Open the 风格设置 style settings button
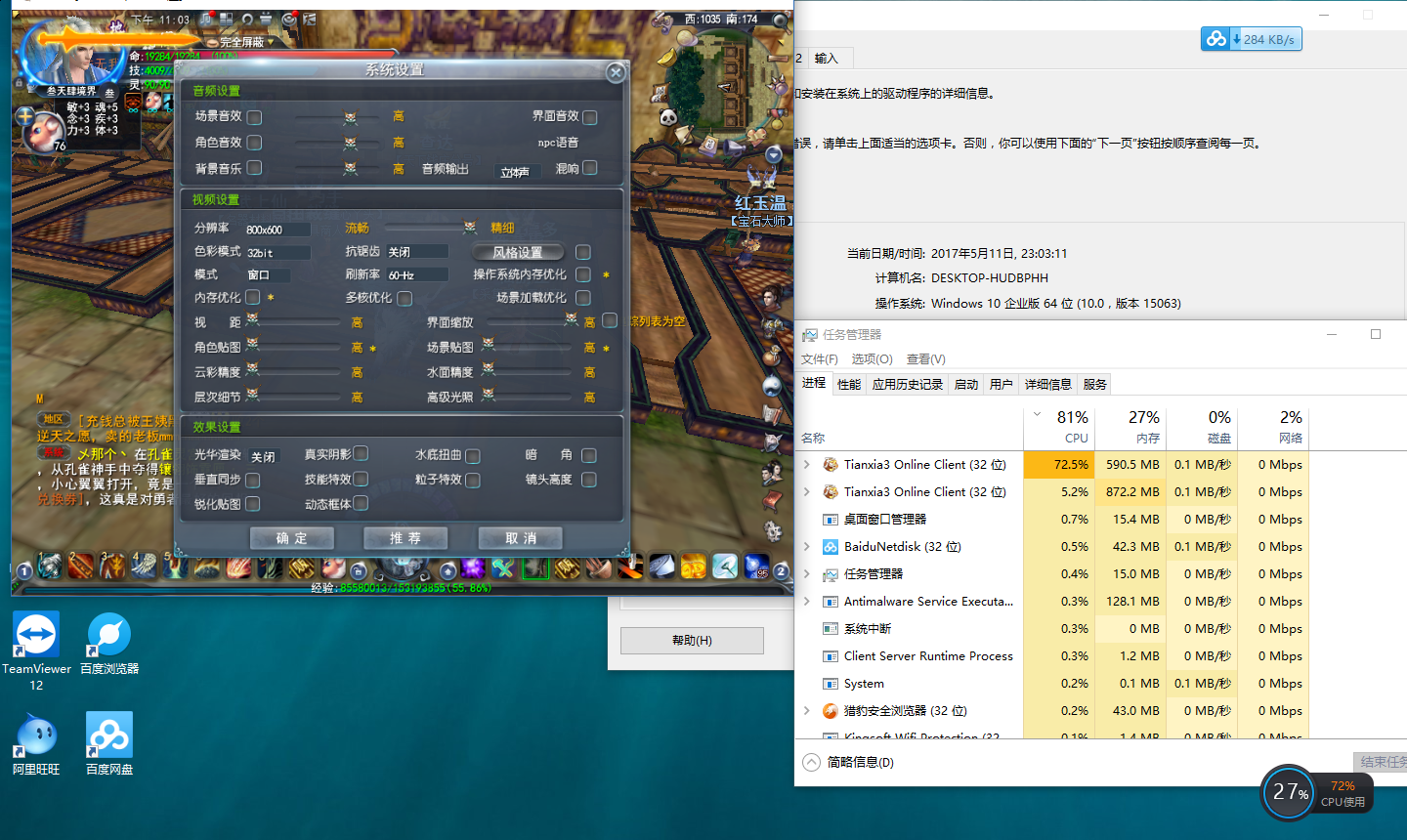1407x840 pixels. (x=518, y=252)
